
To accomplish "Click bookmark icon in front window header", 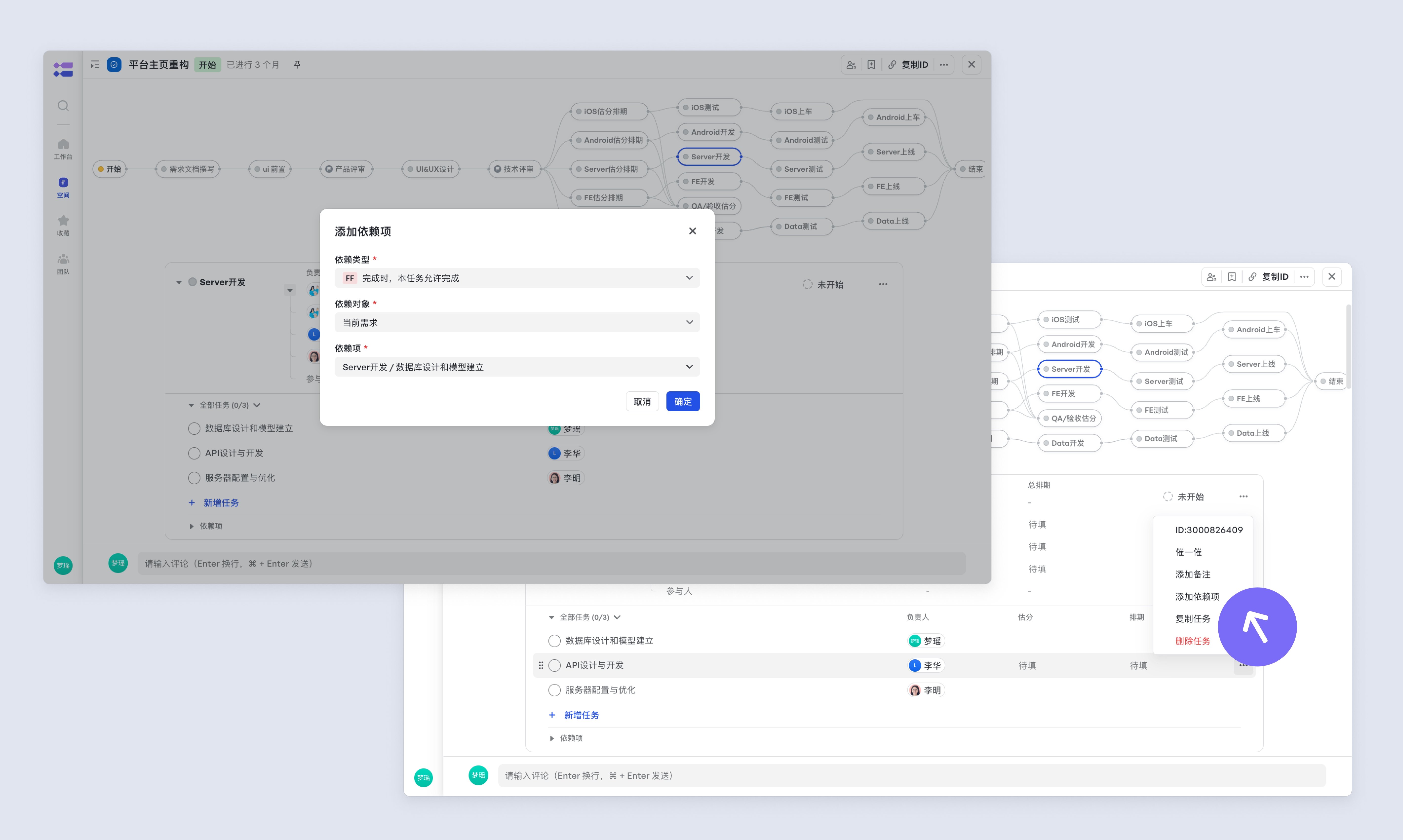I will (871, 64).
